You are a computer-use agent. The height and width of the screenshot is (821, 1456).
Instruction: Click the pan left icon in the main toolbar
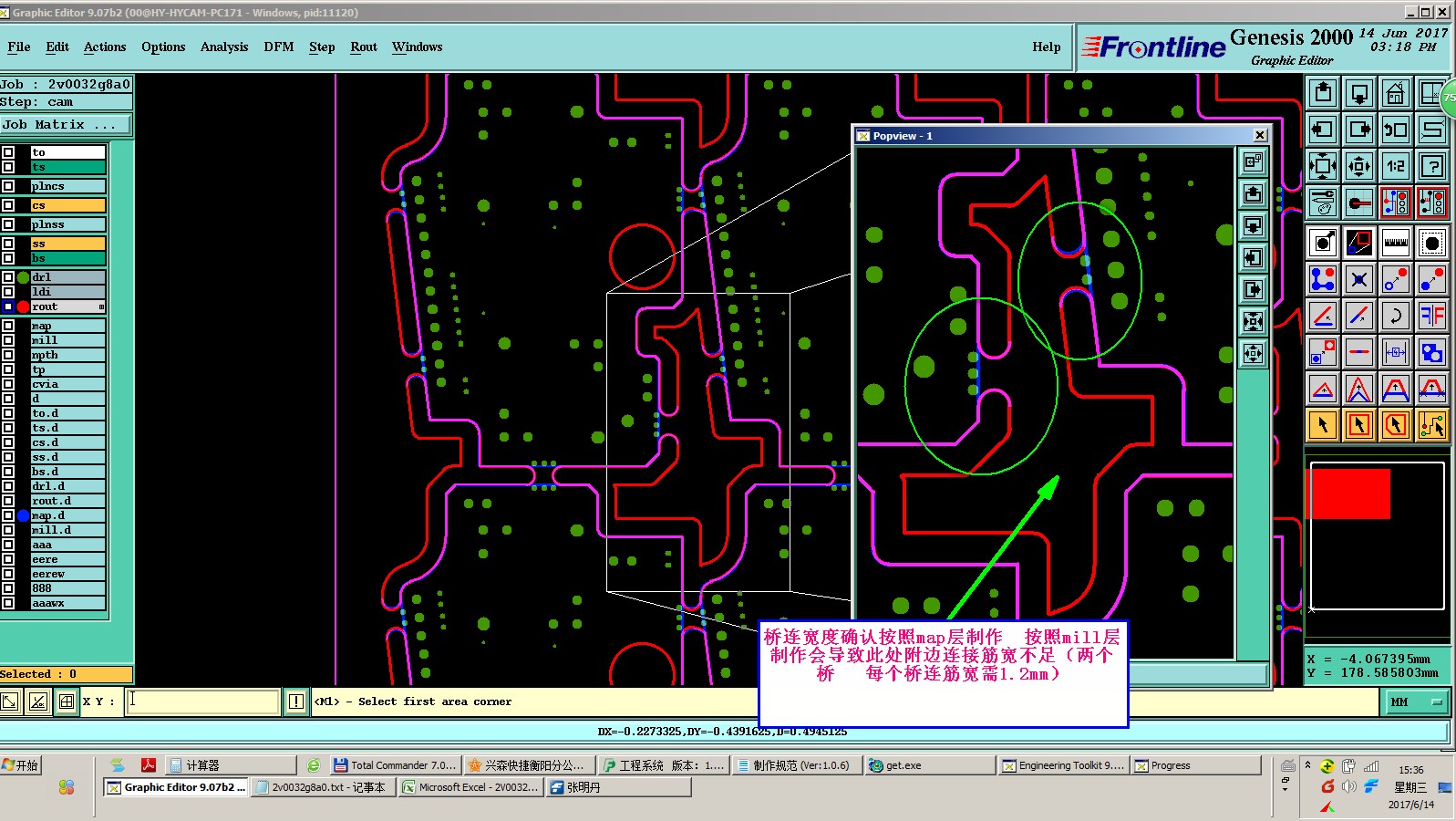(1323, 130)
